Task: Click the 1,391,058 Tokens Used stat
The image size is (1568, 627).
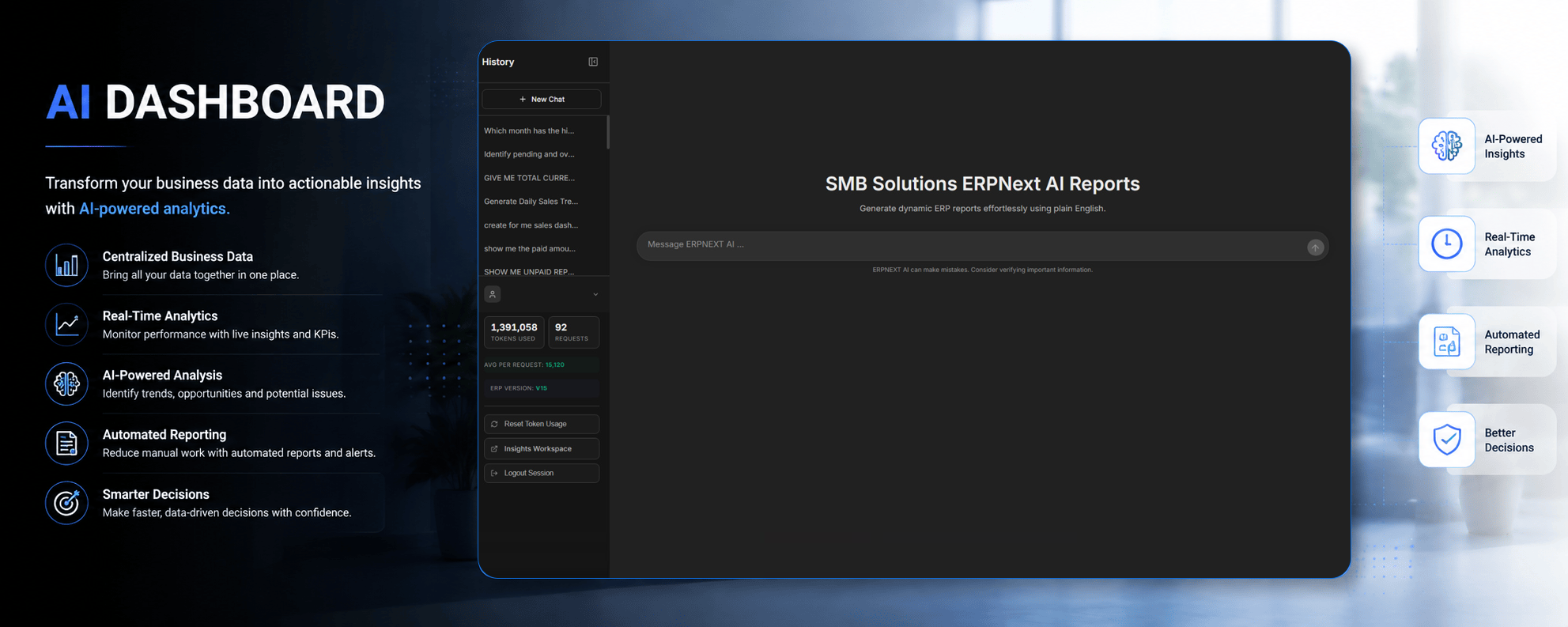Action: [514, 332]
